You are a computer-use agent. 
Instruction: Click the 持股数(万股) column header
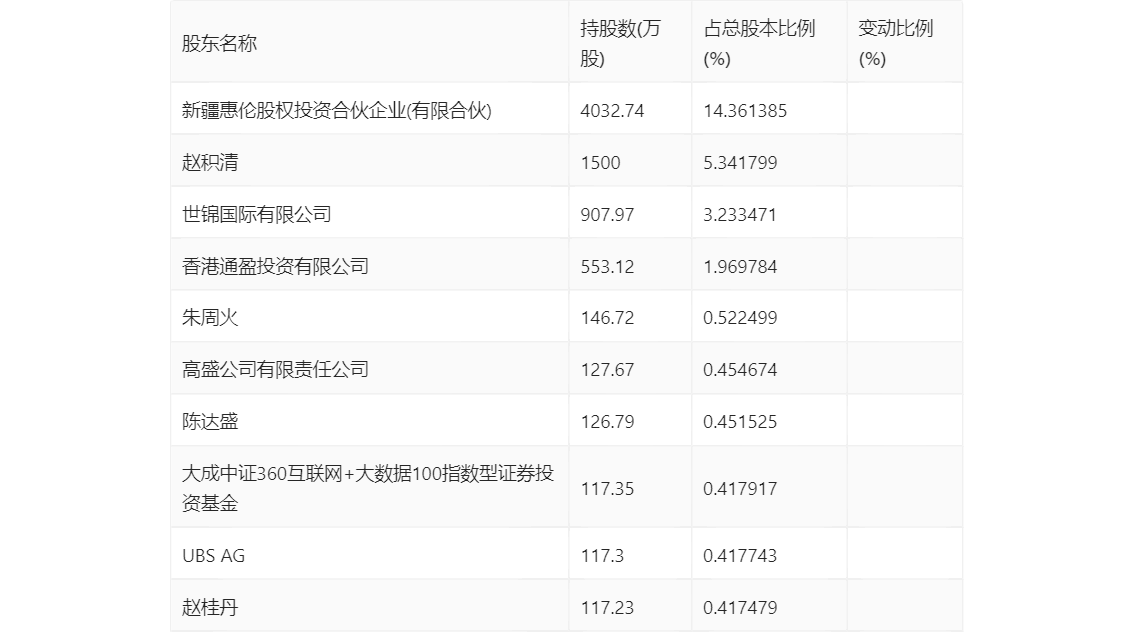point(621,43)
